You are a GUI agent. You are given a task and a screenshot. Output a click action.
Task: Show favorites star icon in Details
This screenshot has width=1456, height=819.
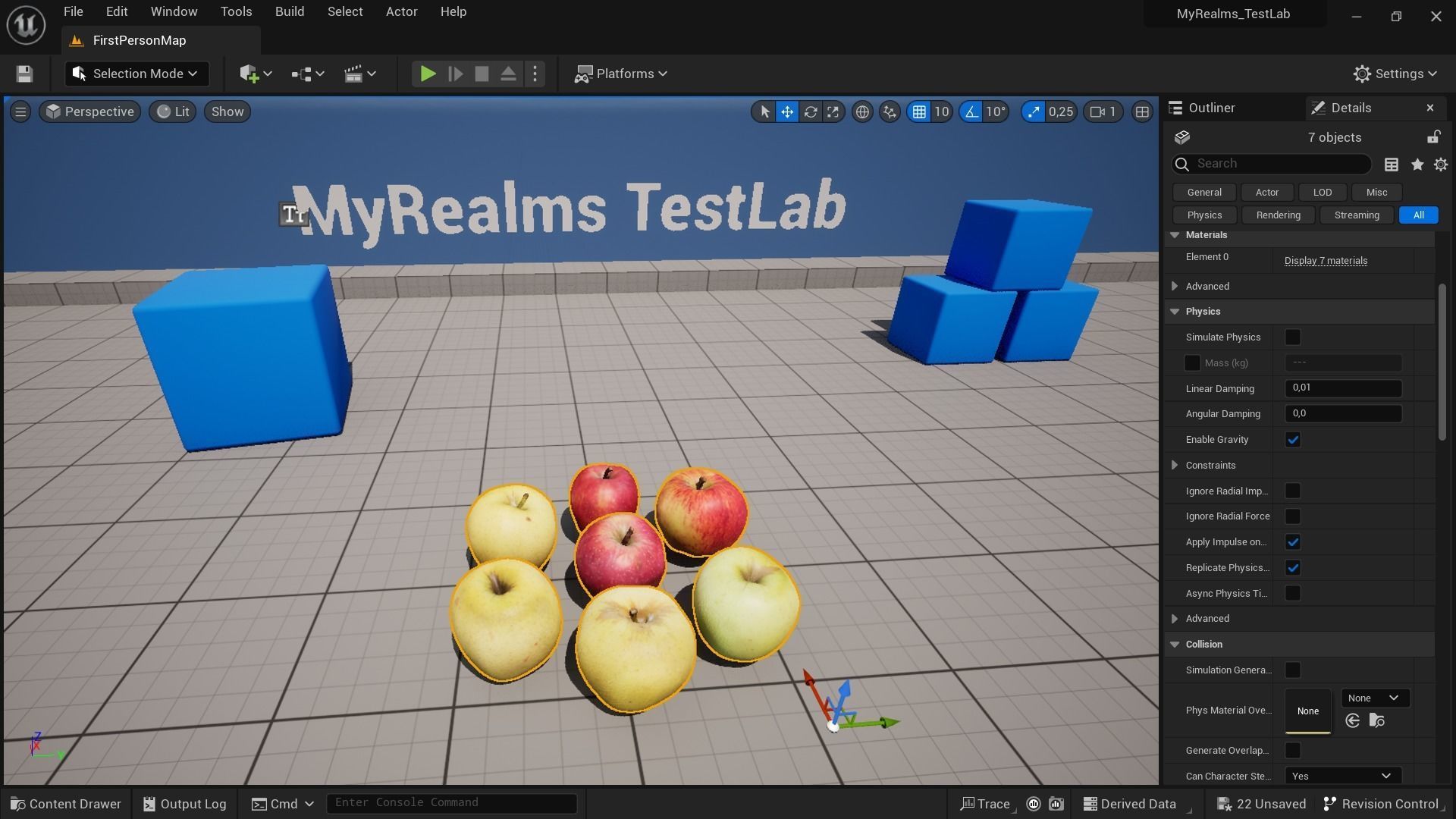(x=1417, y=165)
